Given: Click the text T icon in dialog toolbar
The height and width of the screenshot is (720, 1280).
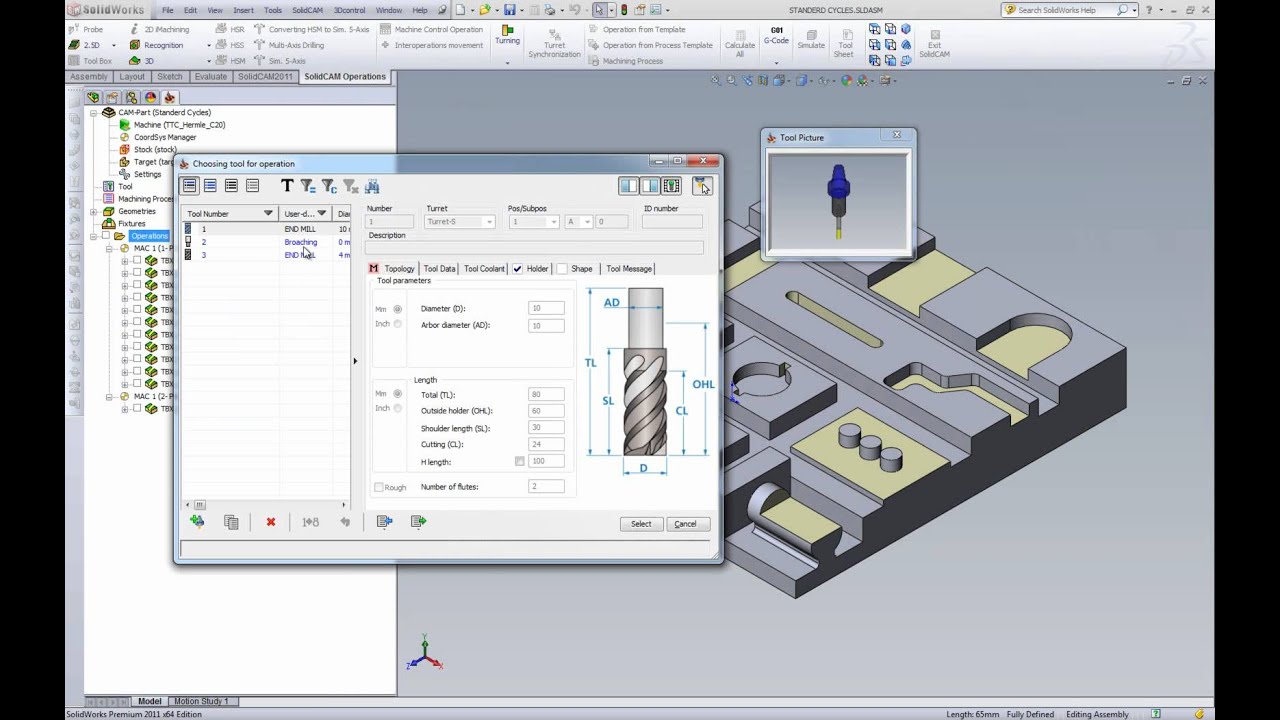Looking at the screenshot, I should tap(287, 186).
